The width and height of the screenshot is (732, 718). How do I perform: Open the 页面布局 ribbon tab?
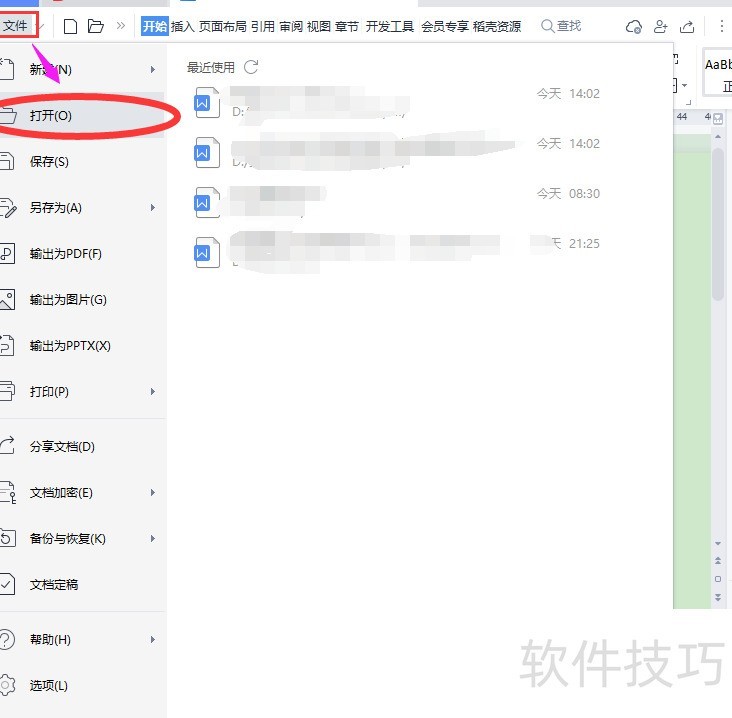point(223,26)
